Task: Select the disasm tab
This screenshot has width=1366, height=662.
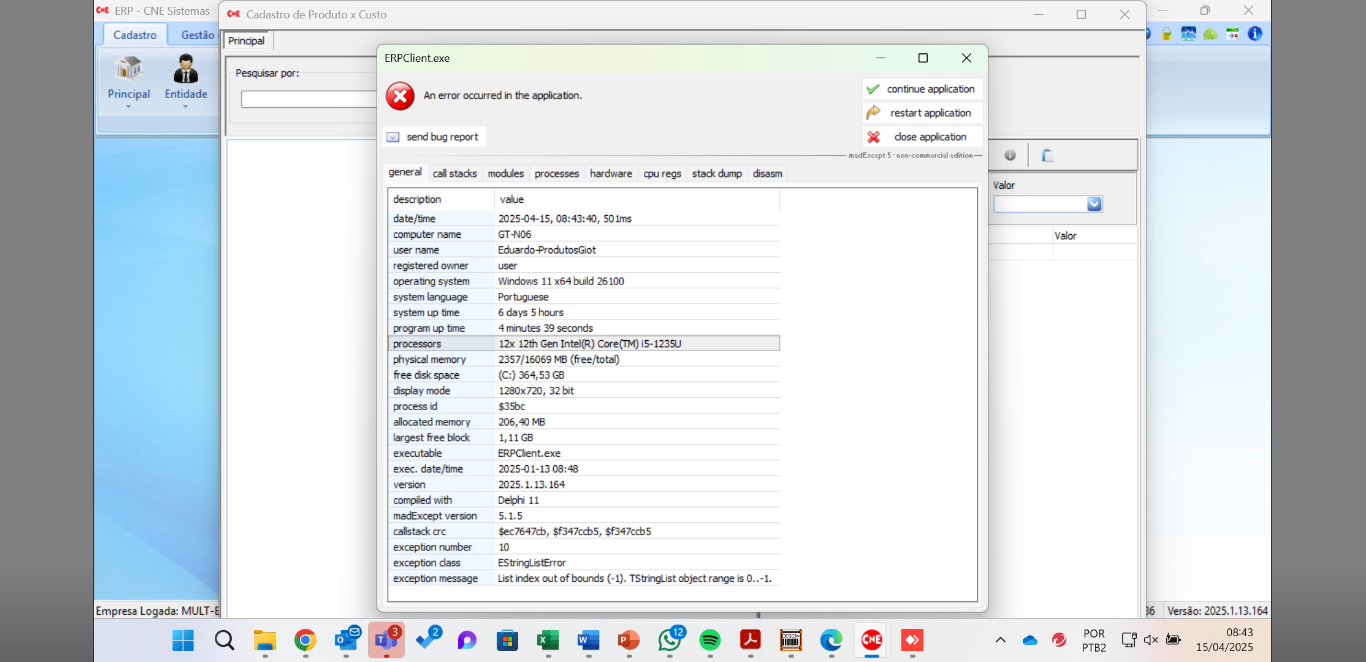Action: tap(767, 174)
